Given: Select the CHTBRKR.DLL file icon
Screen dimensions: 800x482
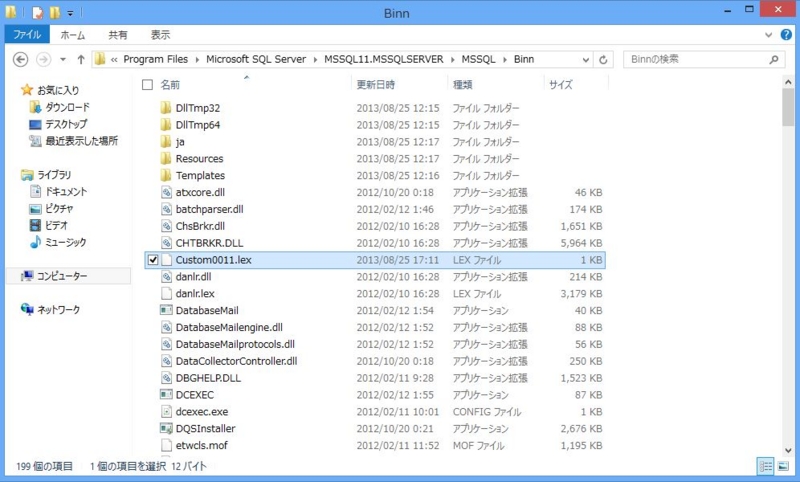Looking at the screenshot, I should click(166, 243).
